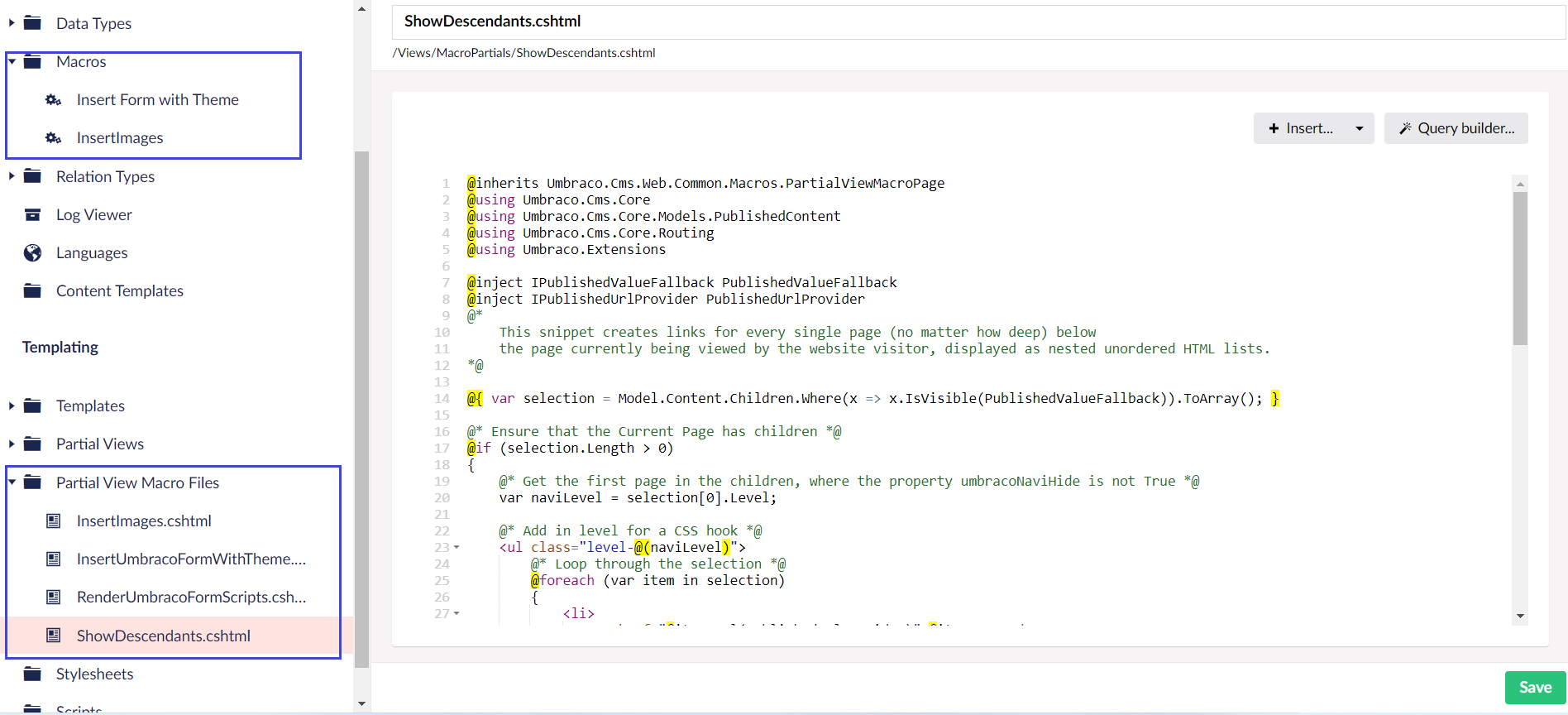
Task: Click the Content Templates folder icon
Action: pos(32,291)
